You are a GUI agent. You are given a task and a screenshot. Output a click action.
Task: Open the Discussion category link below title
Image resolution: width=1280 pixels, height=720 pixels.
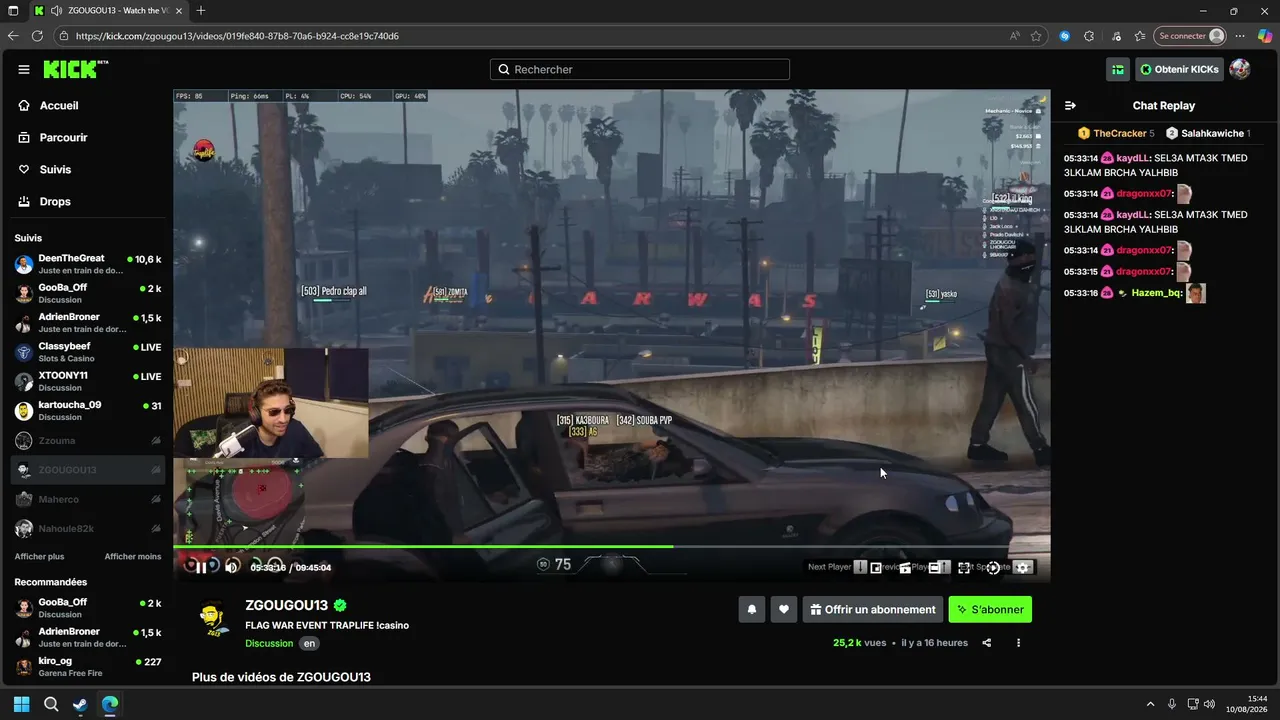point(269,643)
